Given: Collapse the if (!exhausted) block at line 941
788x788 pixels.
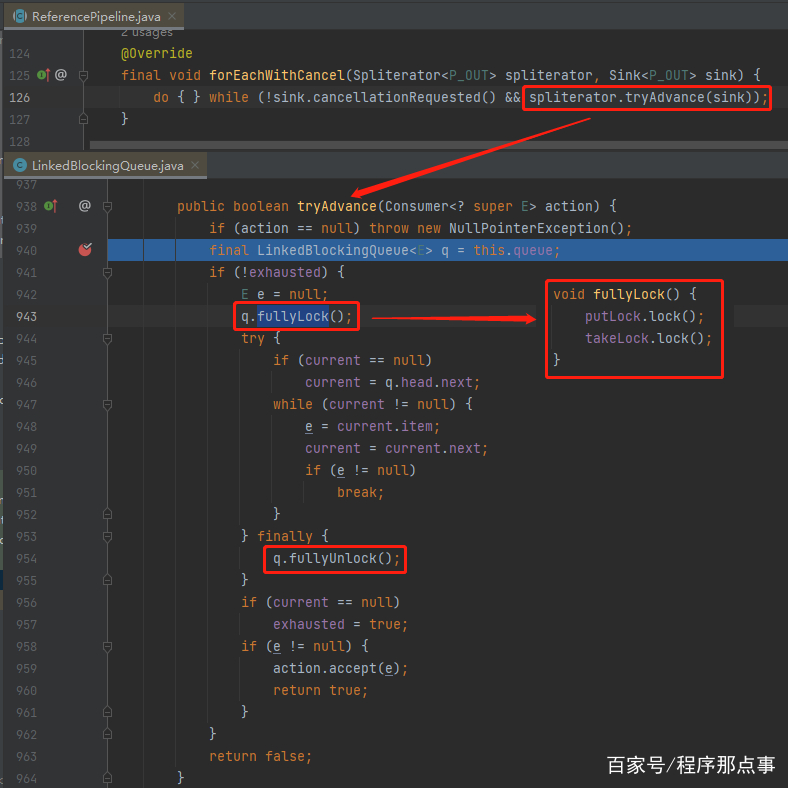Looking at the screenshot, I should point(107,272).
